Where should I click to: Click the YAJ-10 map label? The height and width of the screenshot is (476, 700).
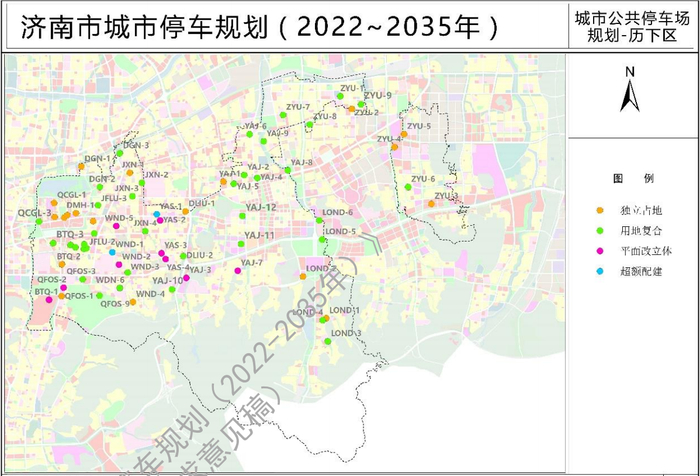pyautogui.click(x=168, y=281)
